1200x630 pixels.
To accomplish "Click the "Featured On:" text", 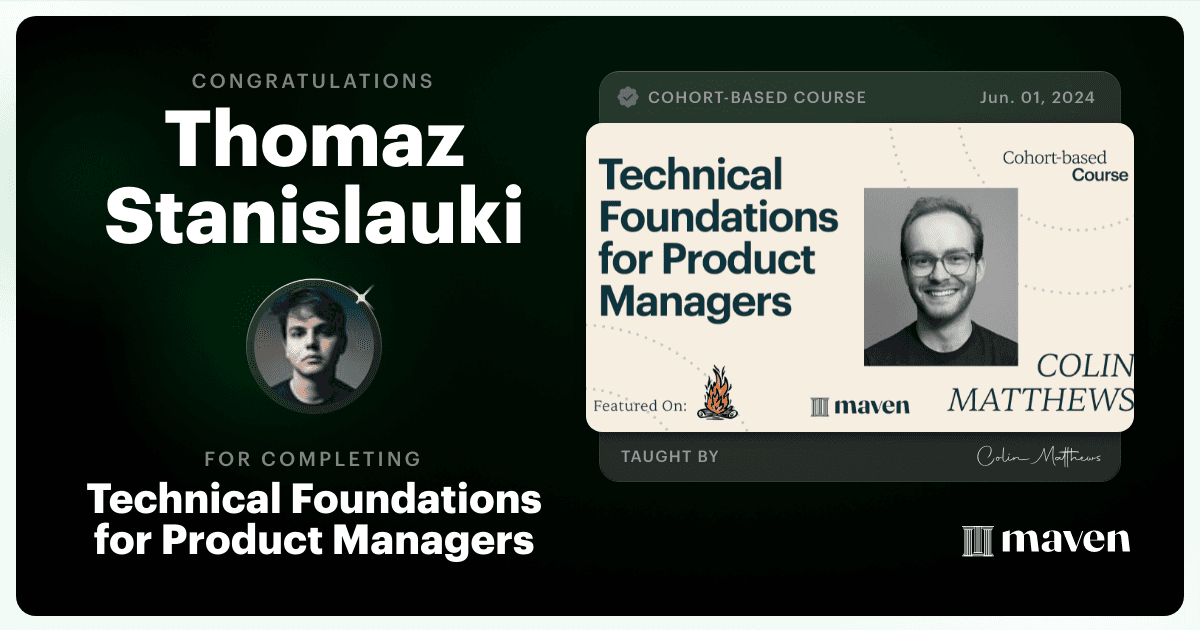I will (640, 407).
